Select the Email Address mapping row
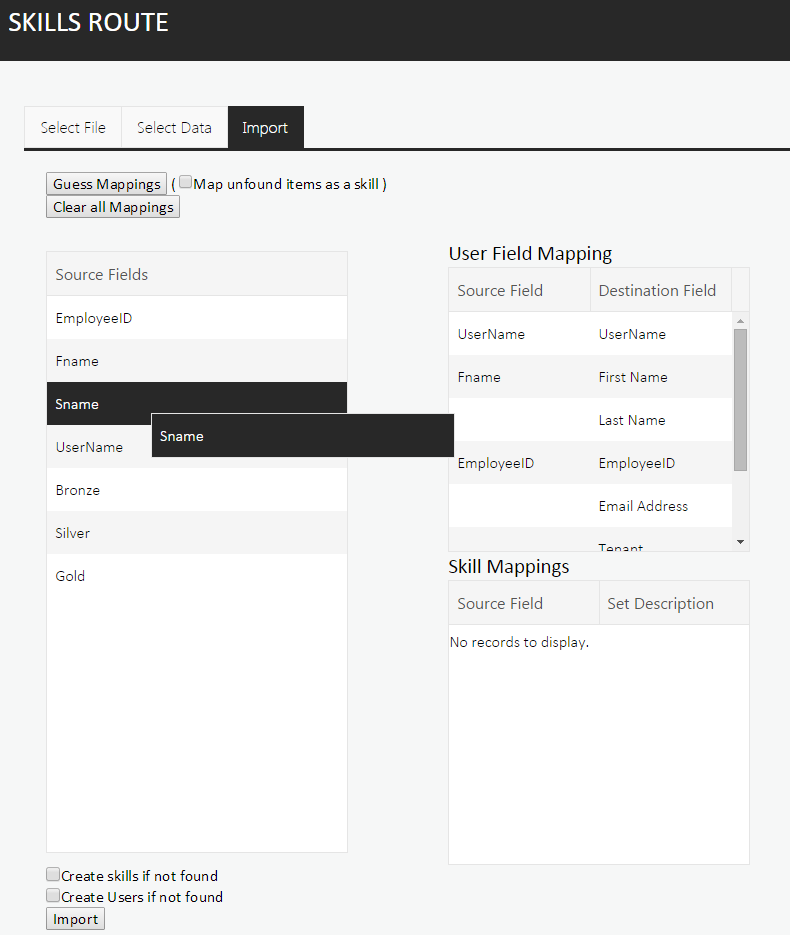Viewport: 790px width, 935px height. pos(643,506)
